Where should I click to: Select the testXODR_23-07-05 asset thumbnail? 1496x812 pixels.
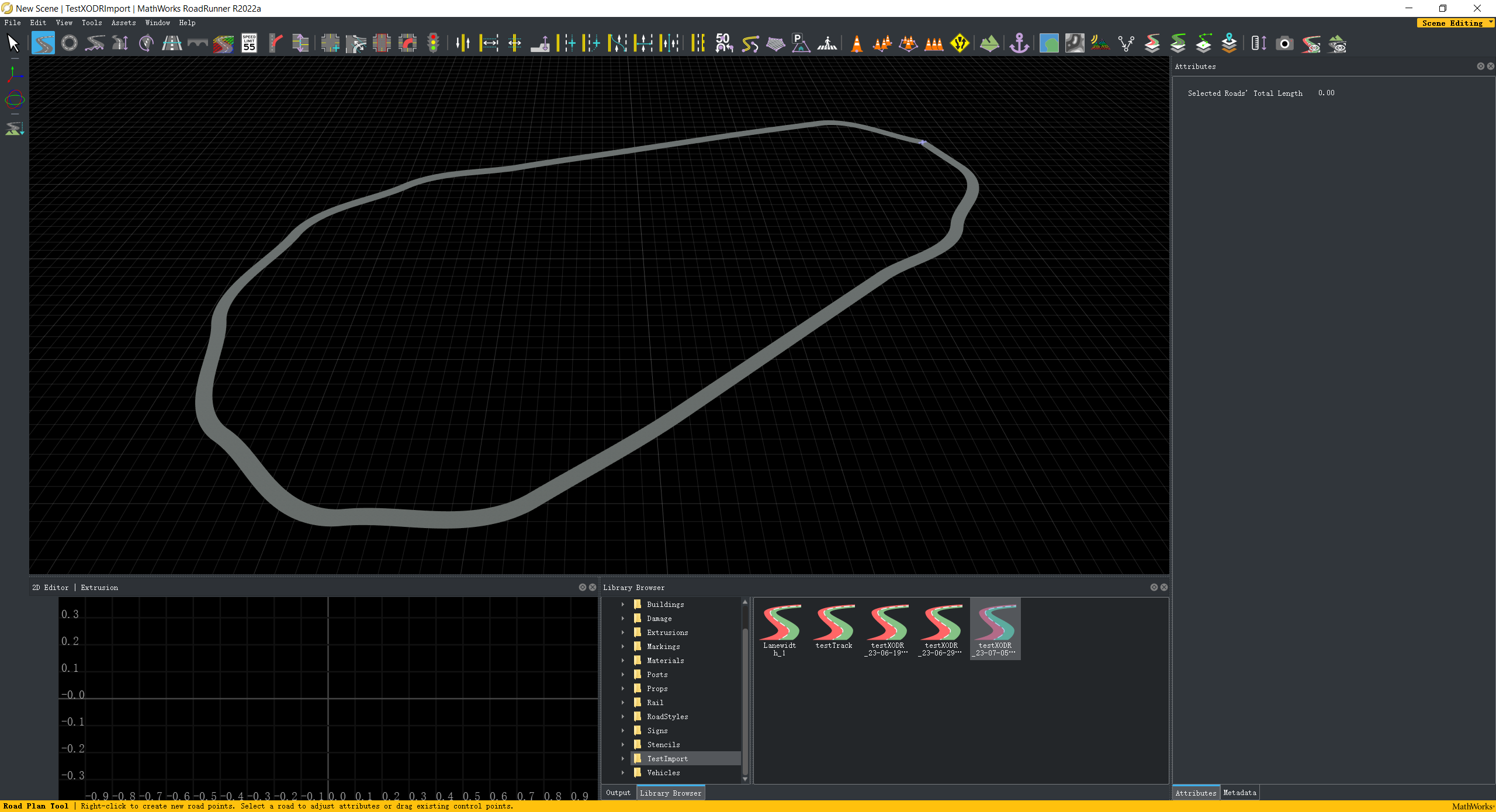(x=995, y=630)
